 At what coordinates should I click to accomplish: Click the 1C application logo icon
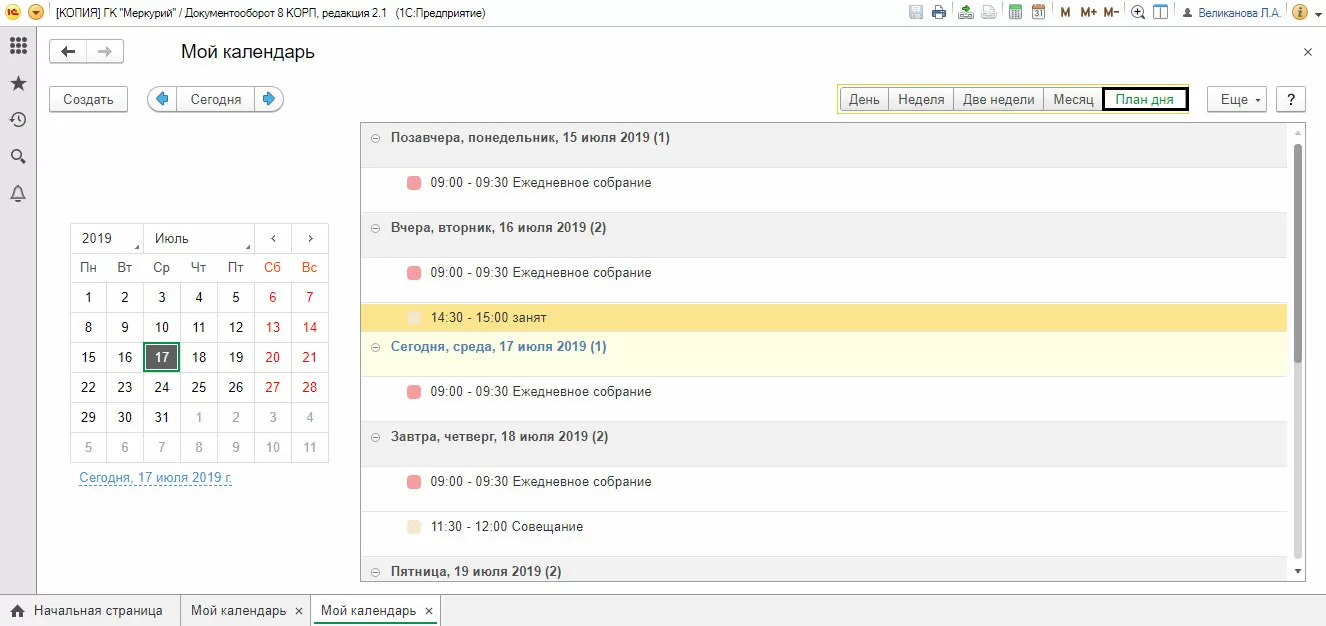click(x=13, y=12)
